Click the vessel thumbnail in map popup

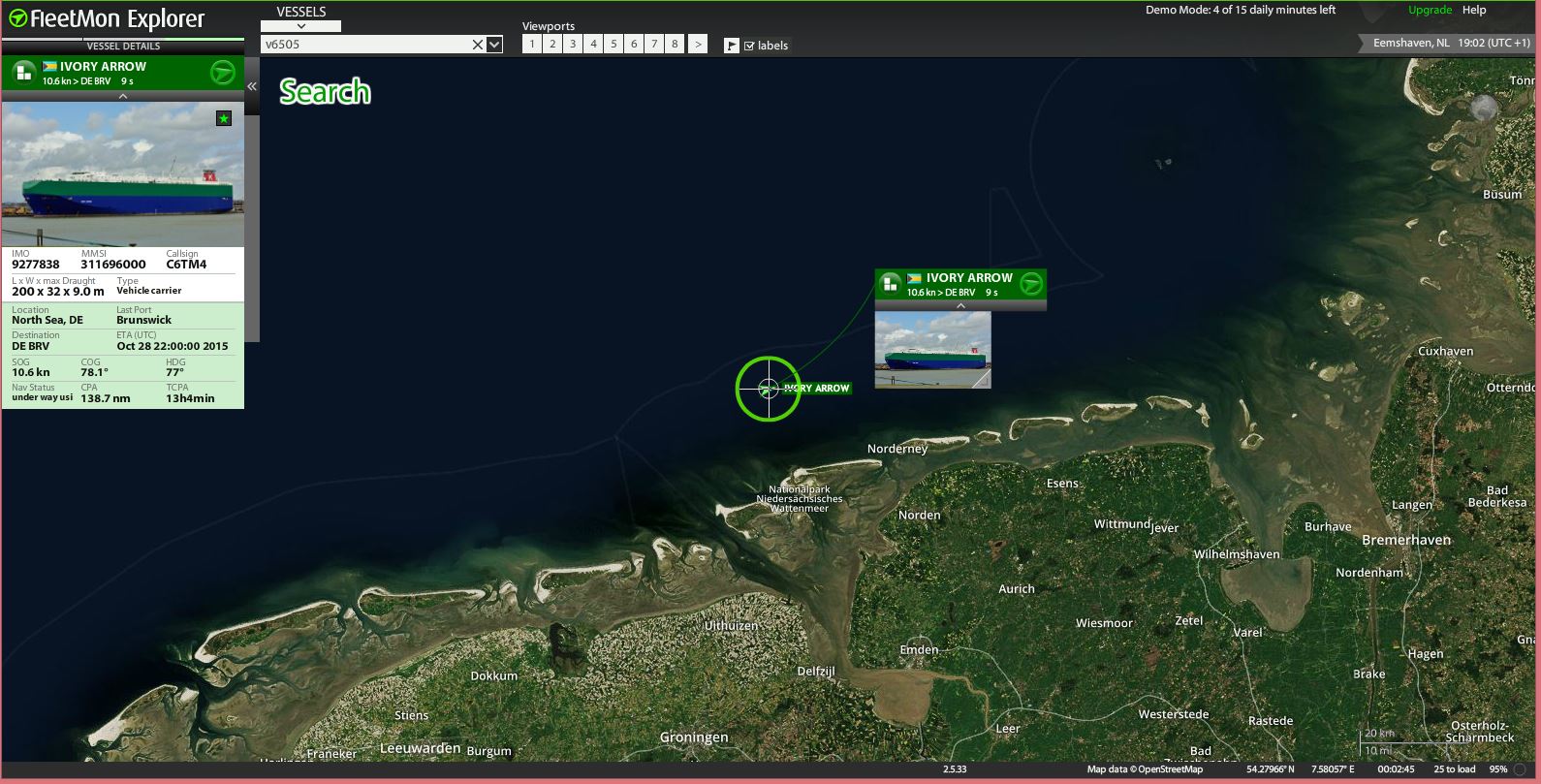click(x=933, y=350)
